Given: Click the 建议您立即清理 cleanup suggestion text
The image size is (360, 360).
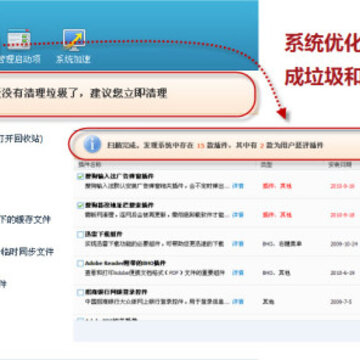Looking at the screenshot, I should click(x=128, y=93).
